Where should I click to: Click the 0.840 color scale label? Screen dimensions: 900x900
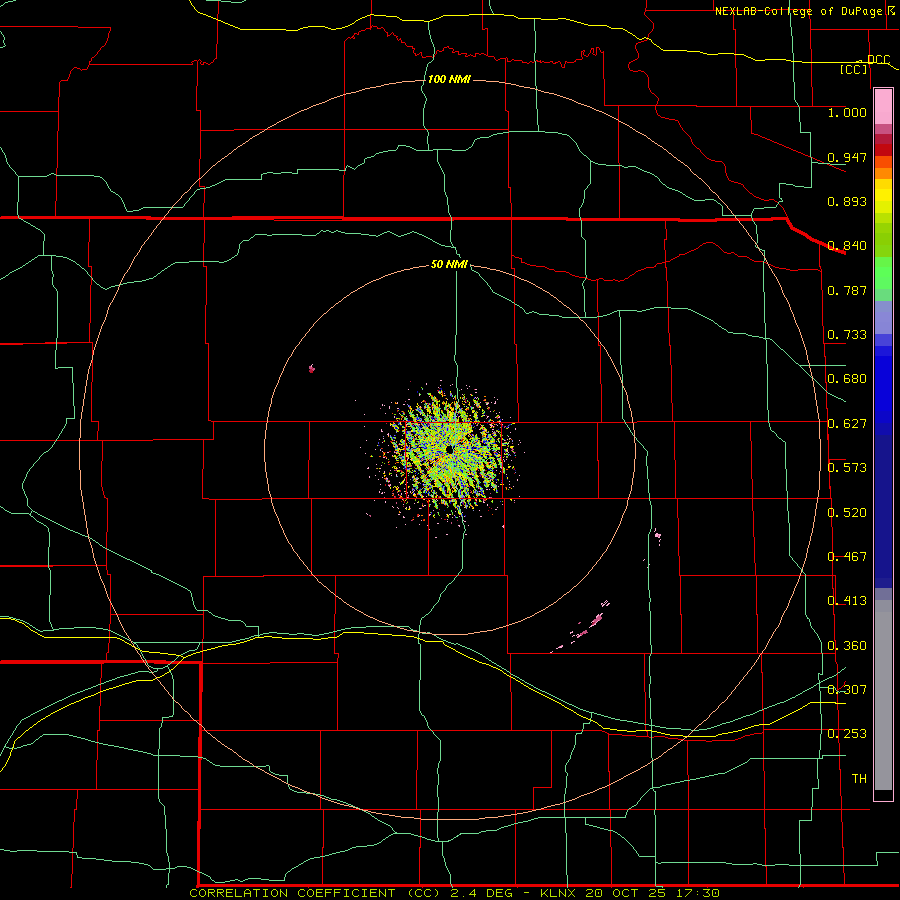click(847, 246)
